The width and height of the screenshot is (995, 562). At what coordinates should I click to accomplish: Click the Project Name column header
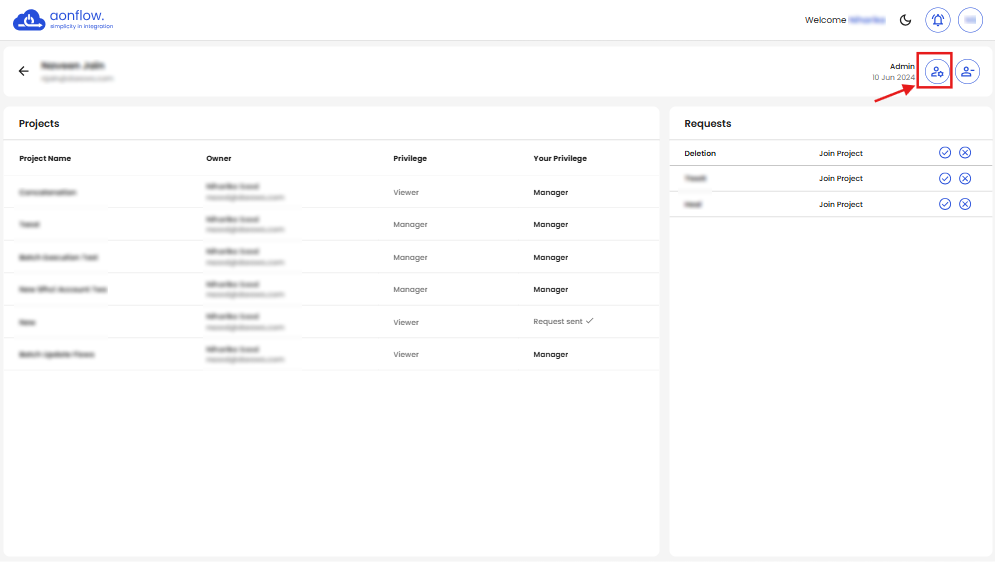[x=45, y=158]
